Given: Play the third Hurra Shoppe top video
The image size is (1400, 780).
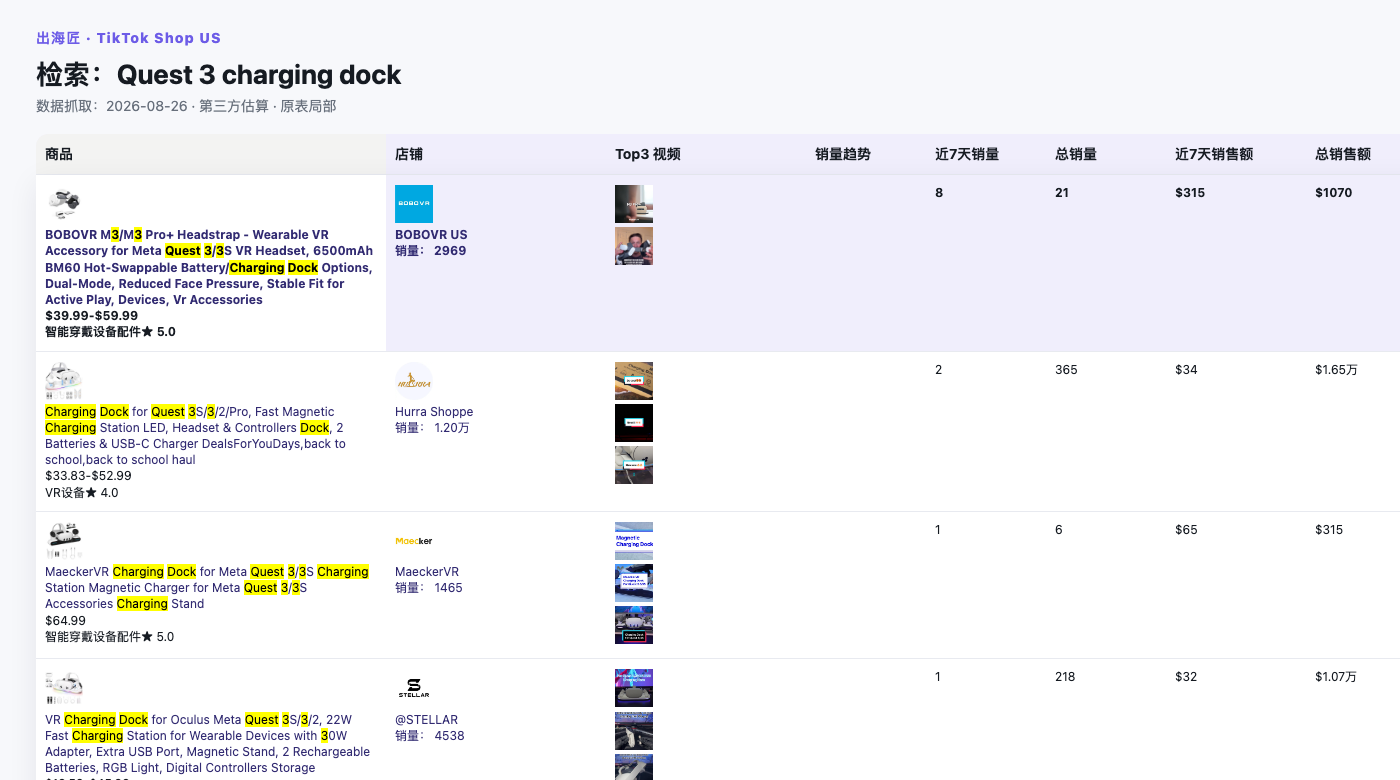Looking at the screenshot, I should pyautogui.click(x=634, y=465).
